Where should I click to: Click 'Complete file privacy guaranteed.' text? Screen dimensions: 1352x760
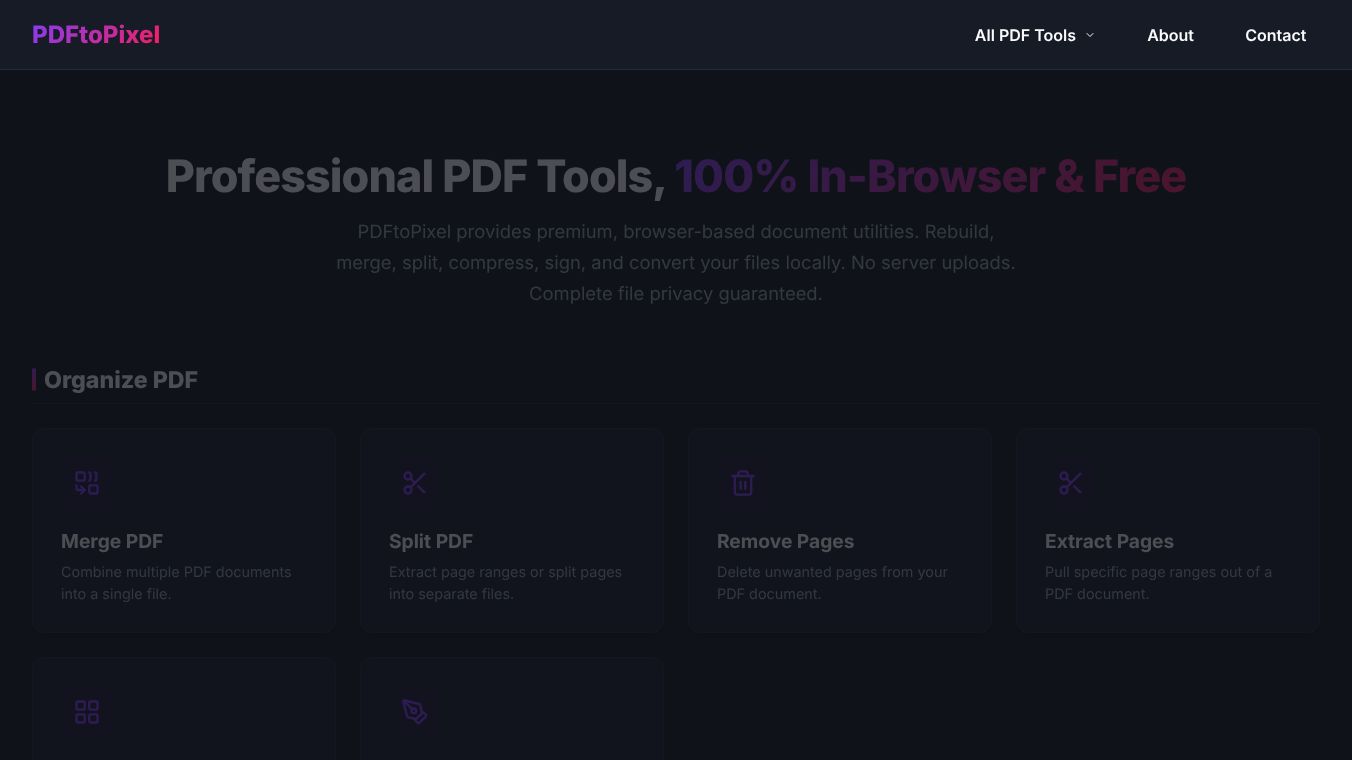(675, 294)
